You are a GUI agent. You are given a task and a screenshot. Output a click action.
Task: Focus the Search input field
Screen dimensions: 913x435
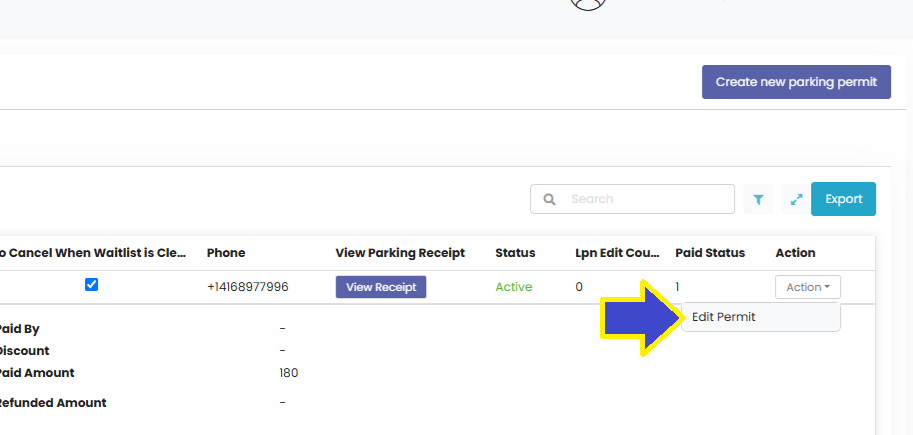(x=632, y=199)
